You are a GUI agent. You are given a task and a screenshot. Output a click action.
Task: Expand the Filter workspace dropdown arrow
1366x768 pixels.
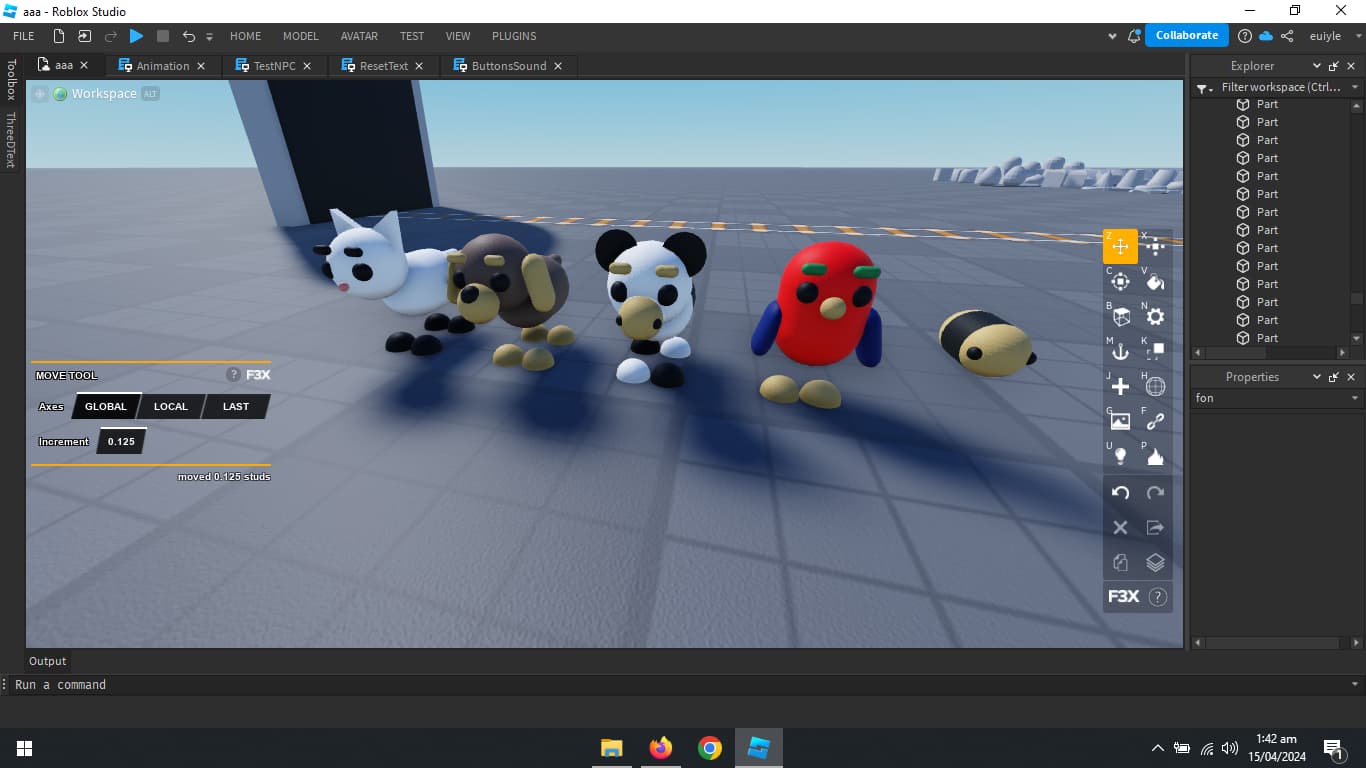(1356, 87)
